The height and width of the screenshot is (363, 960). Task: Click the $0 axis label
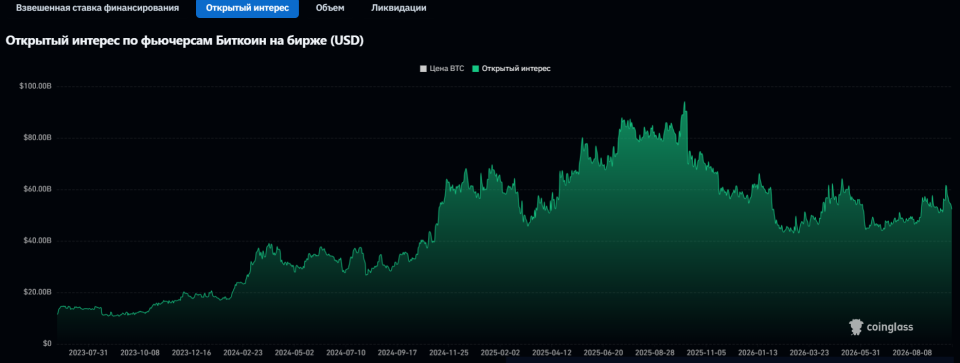pyautogui.click(x=47, y=343)
